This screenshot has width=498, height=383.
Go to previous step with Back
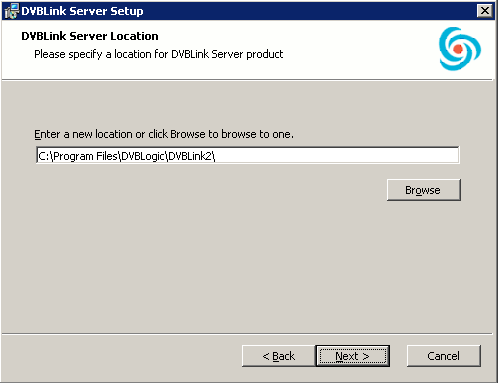pyautogui.click(x=279, y=356)
